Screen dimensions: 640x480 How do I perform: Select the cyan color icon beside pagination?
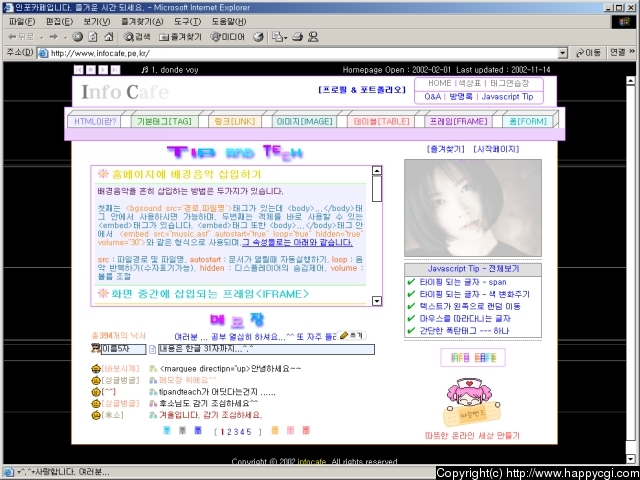tap(167, 430)
